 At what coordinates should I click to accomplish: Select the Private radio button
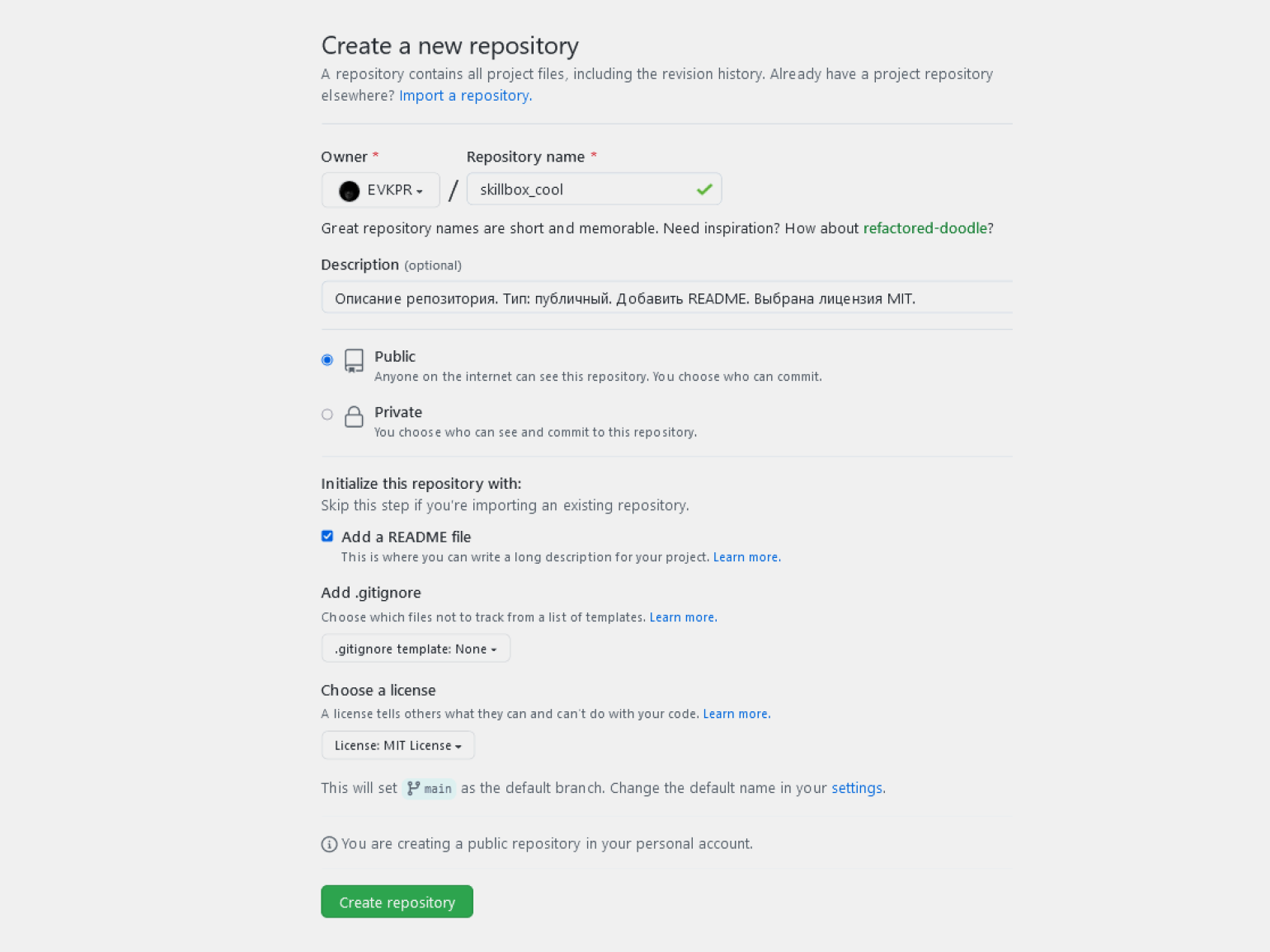(x=327, y=415)
